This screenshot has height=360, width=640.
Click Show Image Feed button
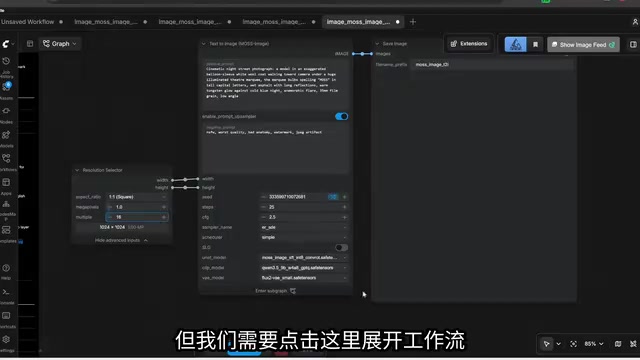tap(583, 44)
